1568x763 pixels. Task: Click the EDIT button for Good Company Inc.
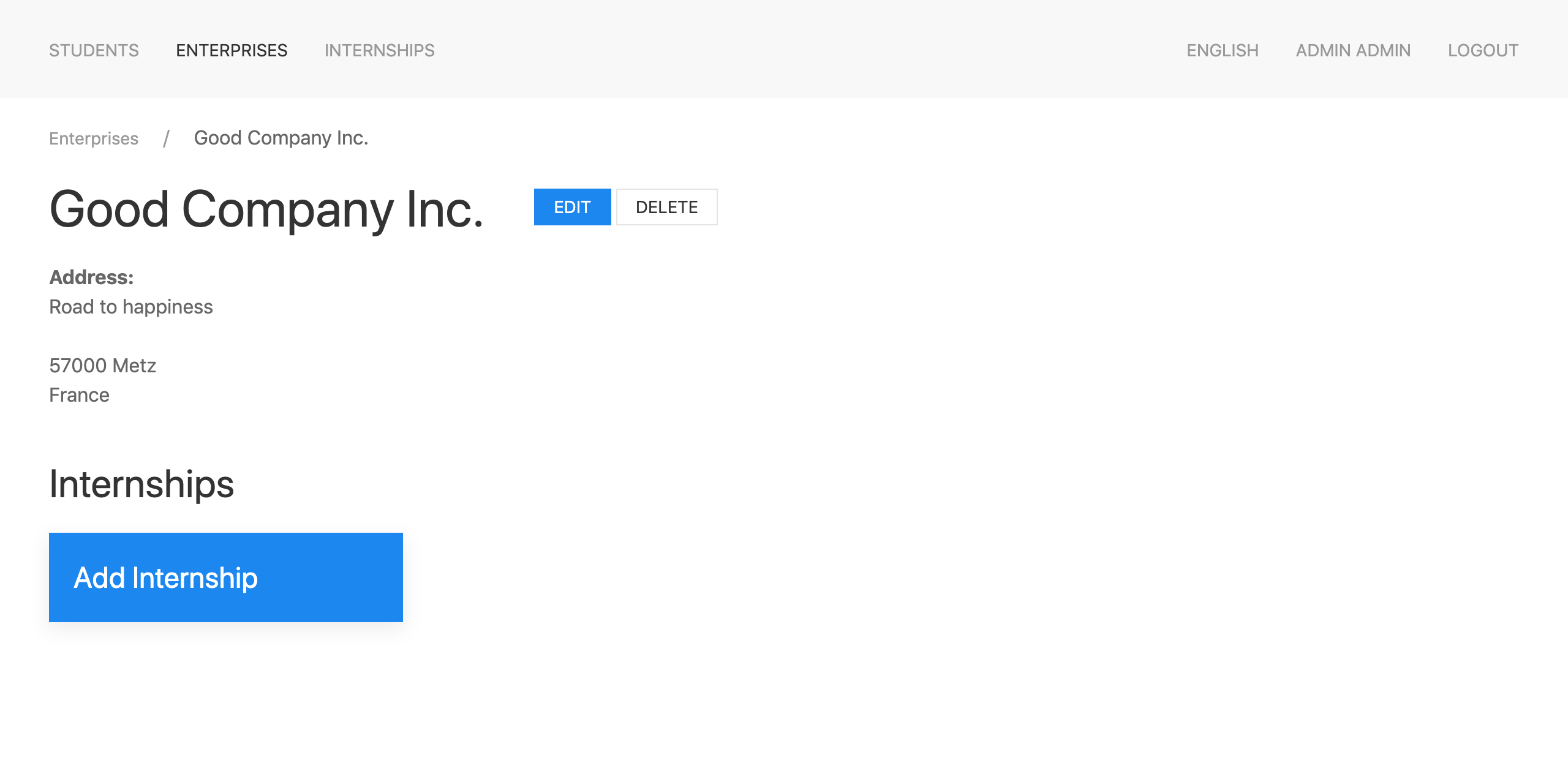[572, 207]
